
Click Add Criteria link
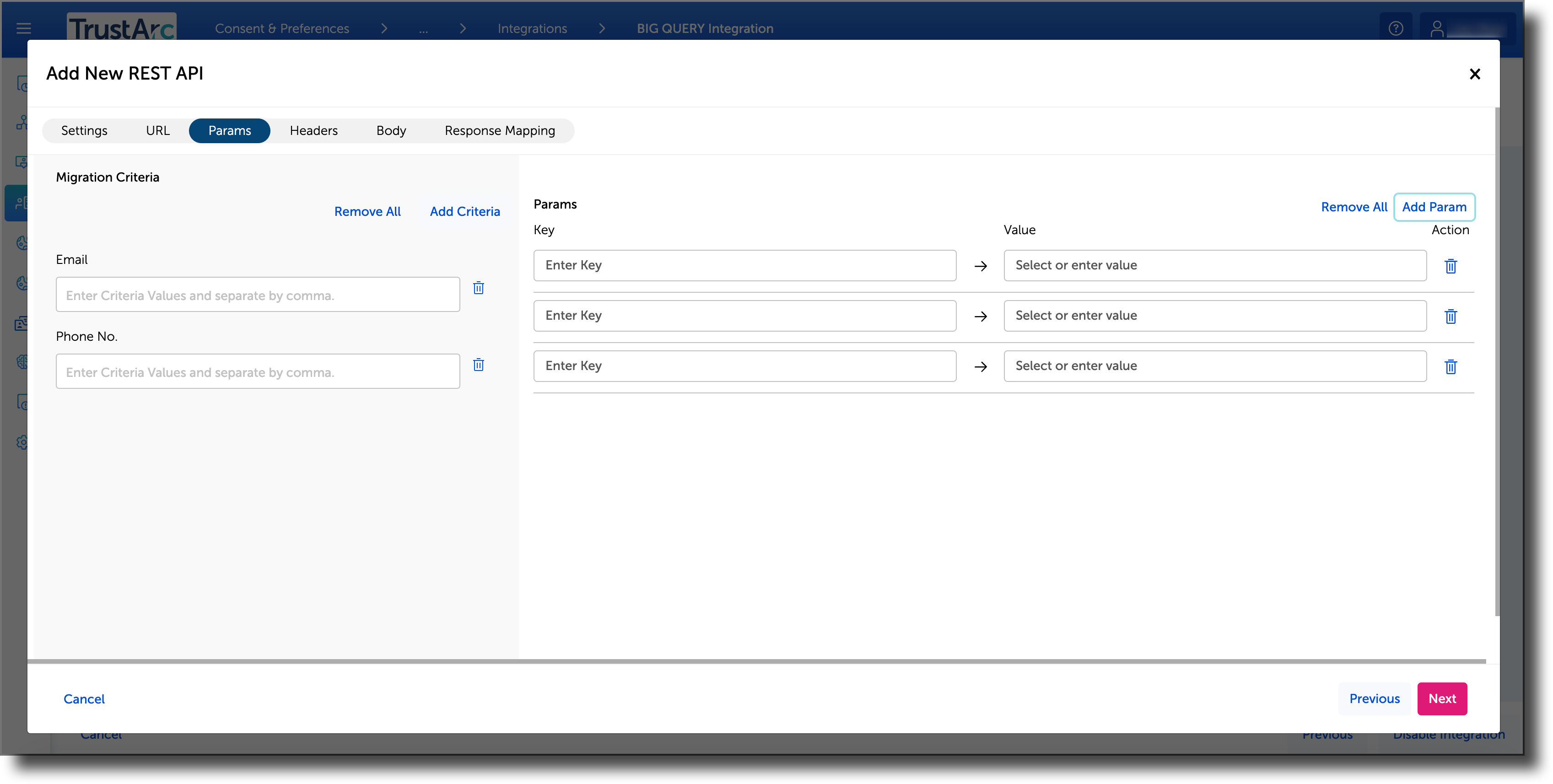tap(465, 211)
